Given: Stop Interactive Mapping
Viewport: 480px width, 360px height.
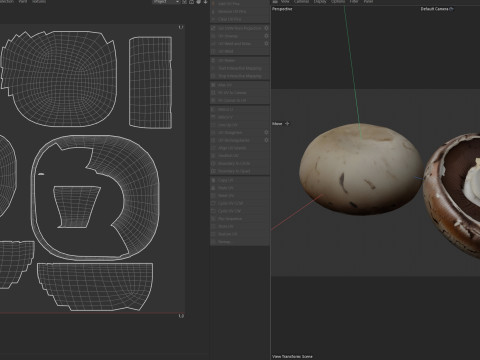Looking at the screenshot, I should coord(240,76).
